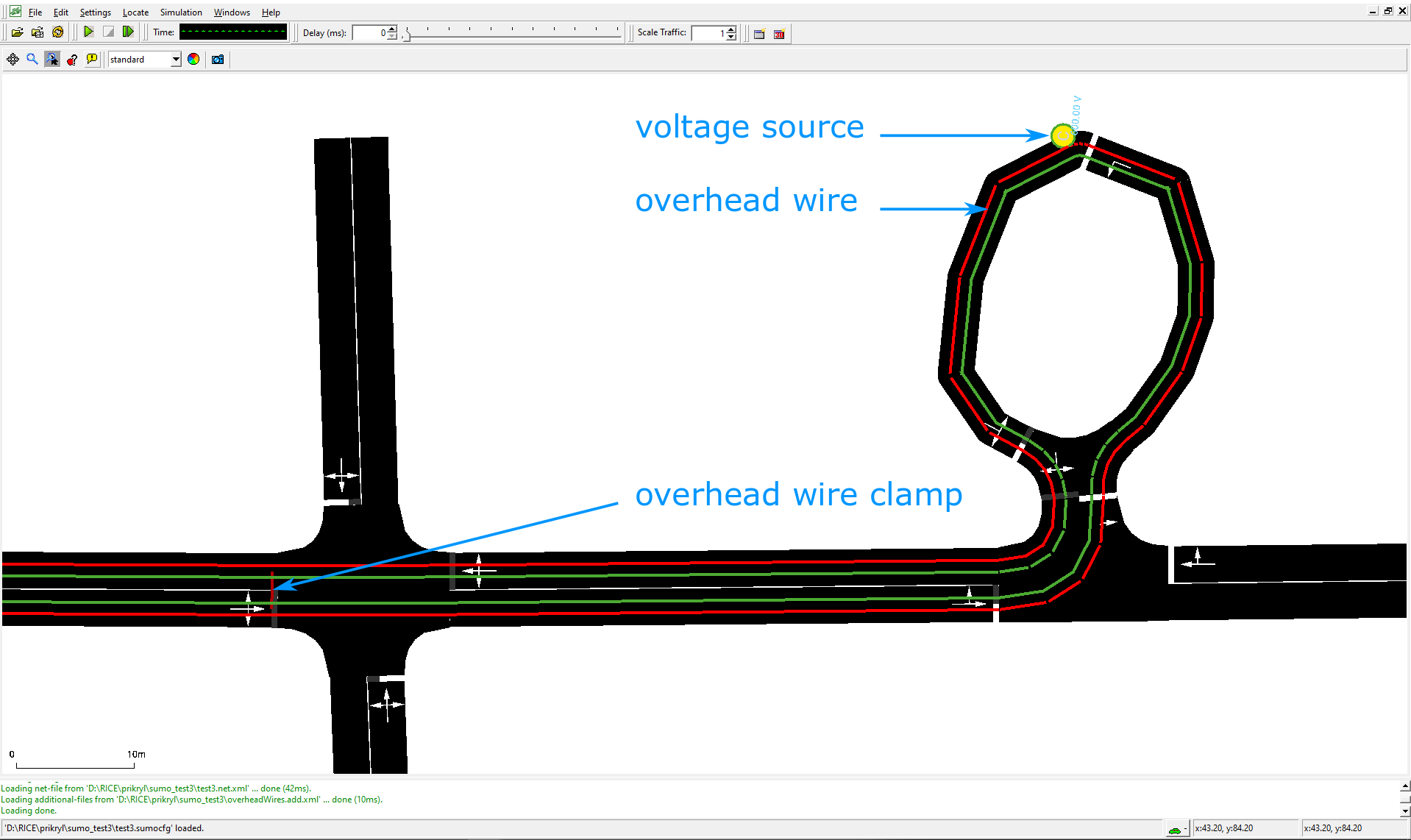Click the new 3D view icon

(780, 34)
